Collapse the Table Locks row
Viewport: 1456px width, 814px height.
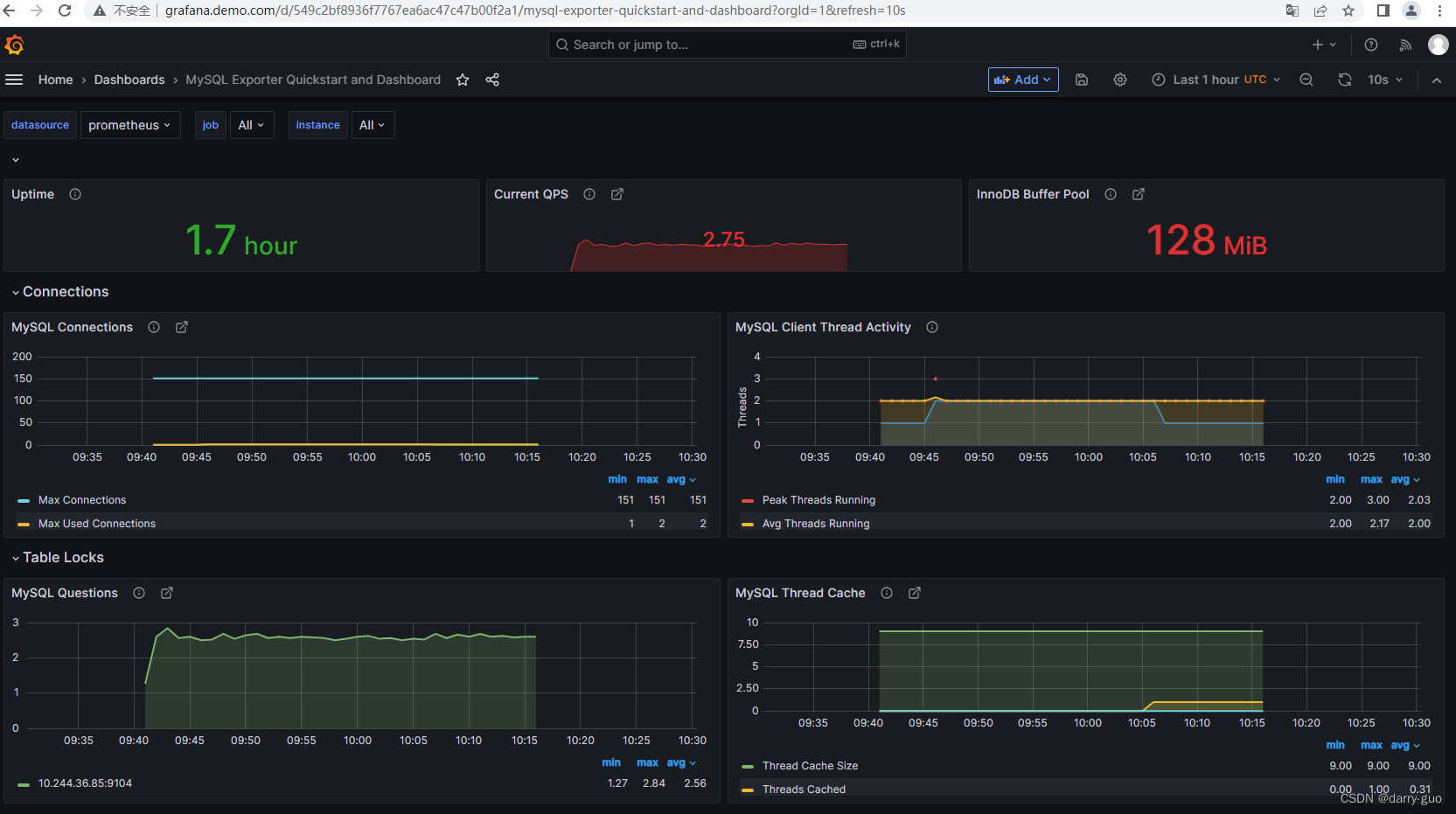(x=58, y=558)
